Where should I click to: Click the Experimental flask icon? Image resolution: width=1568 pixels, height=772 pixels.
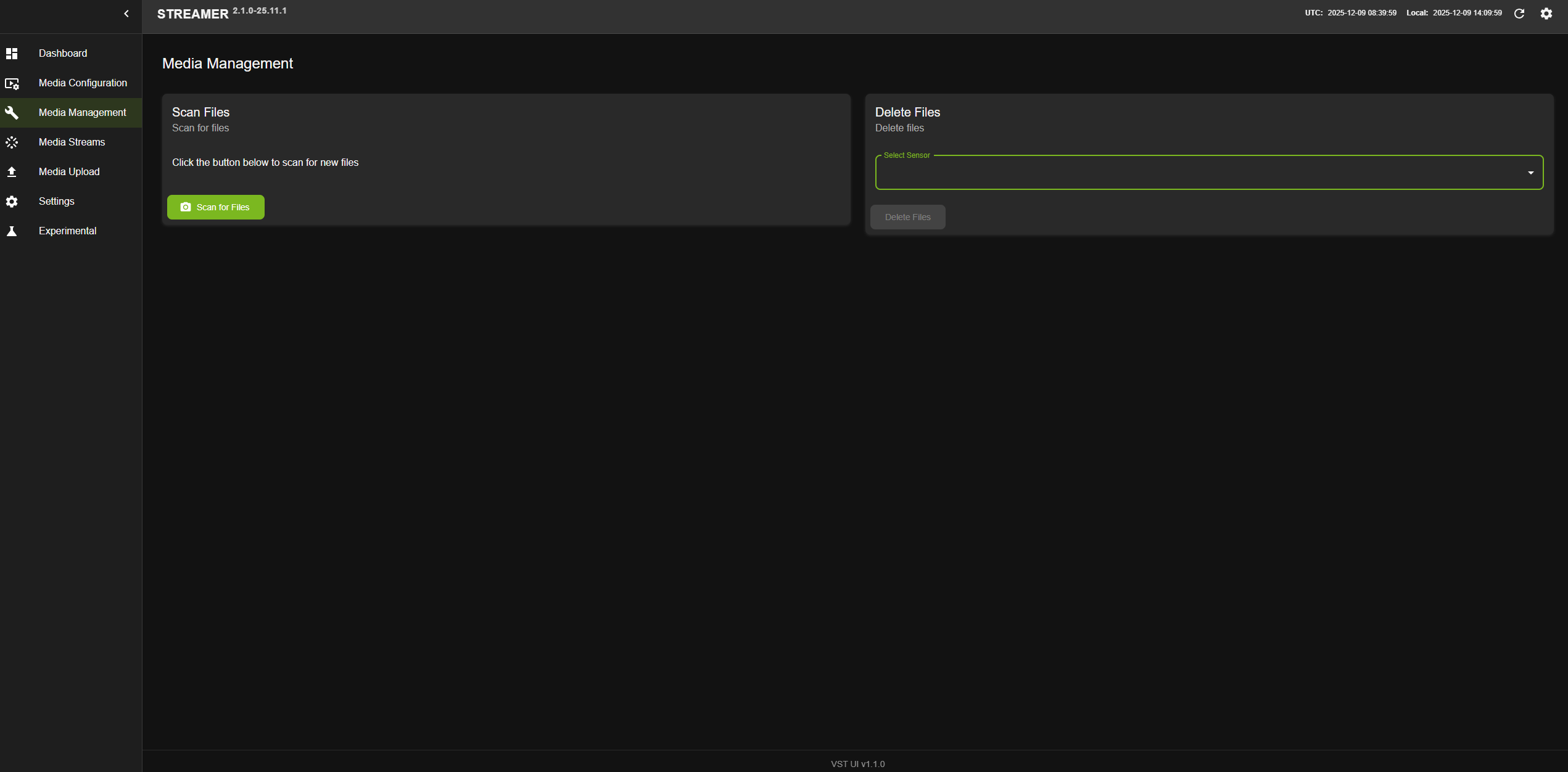(x=12, y=231)
